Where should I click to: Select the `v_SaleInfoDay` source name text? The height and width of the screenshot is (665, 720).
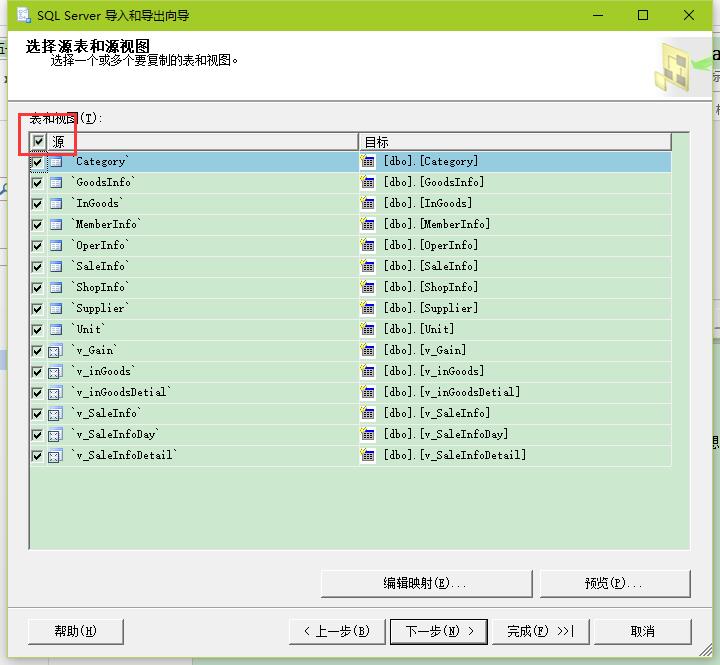115,434
